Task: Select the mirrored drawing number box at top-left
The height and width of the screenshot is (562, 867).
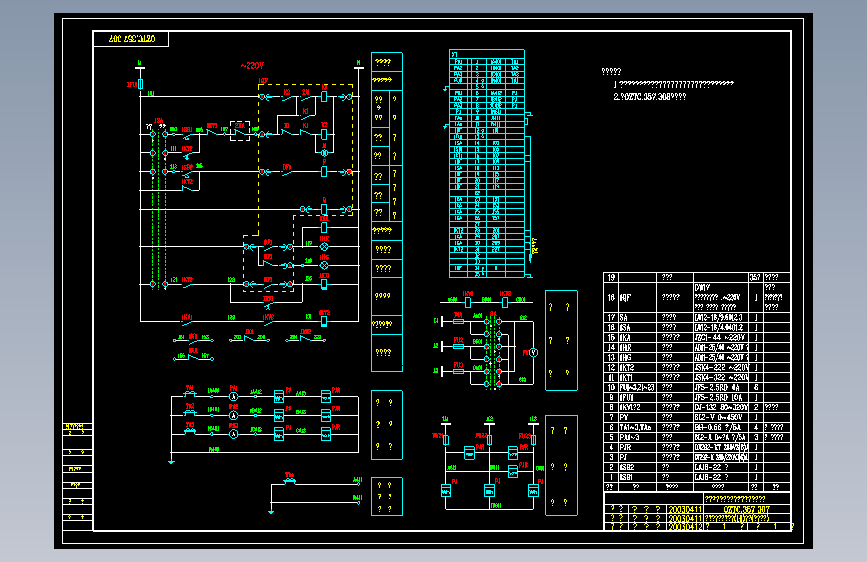Action: tap(131, 39)
